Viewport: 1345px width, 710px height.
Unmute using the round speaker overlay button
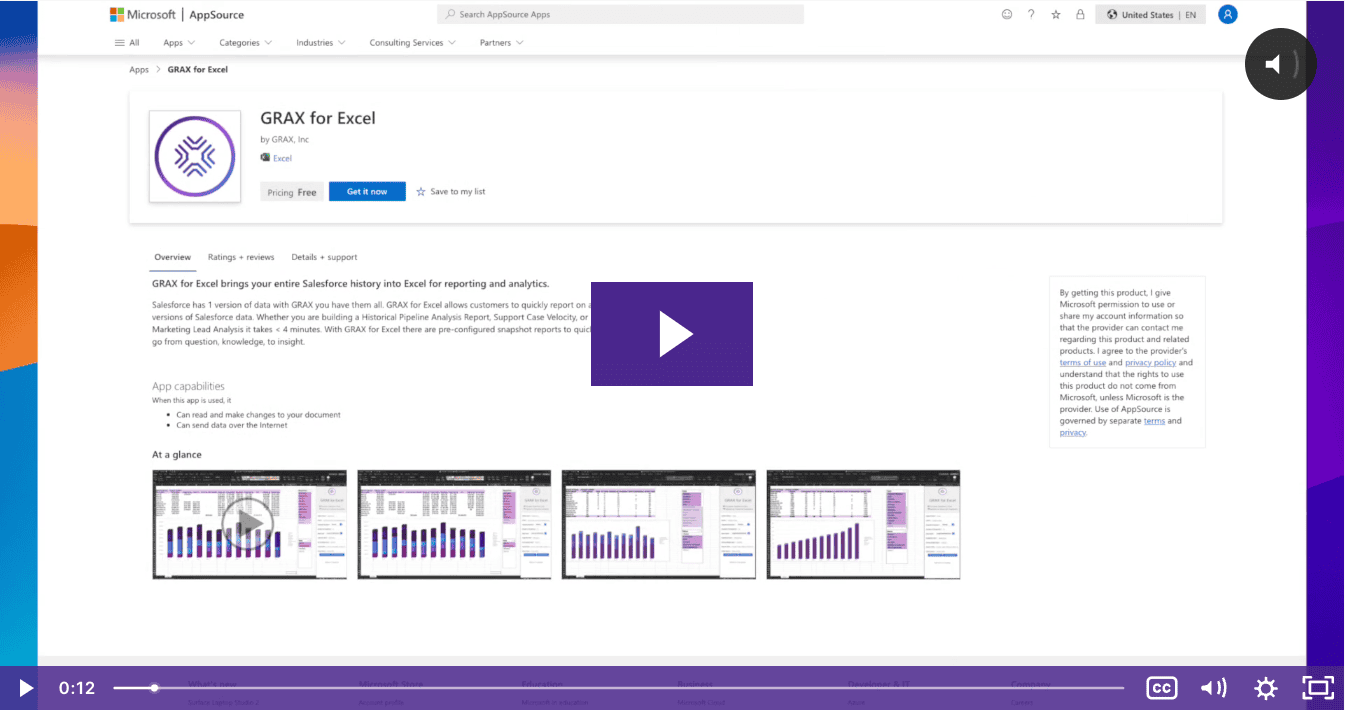[1281, 64]
